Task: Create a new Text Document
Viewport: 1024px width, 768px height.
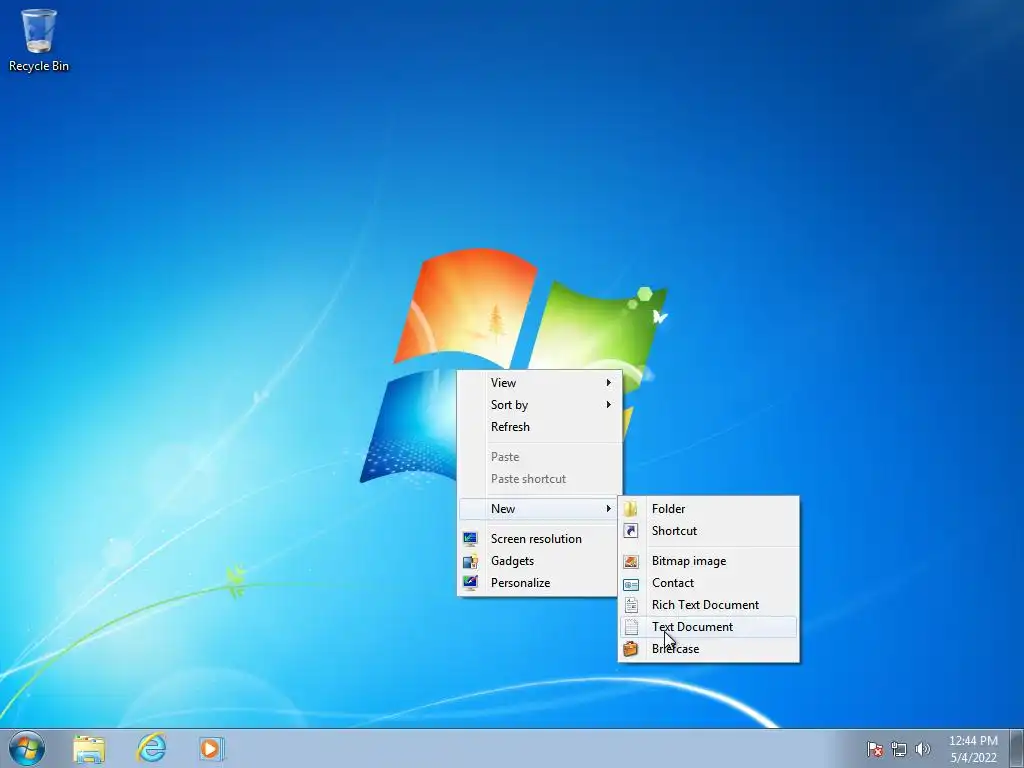Action: (709, 627)
